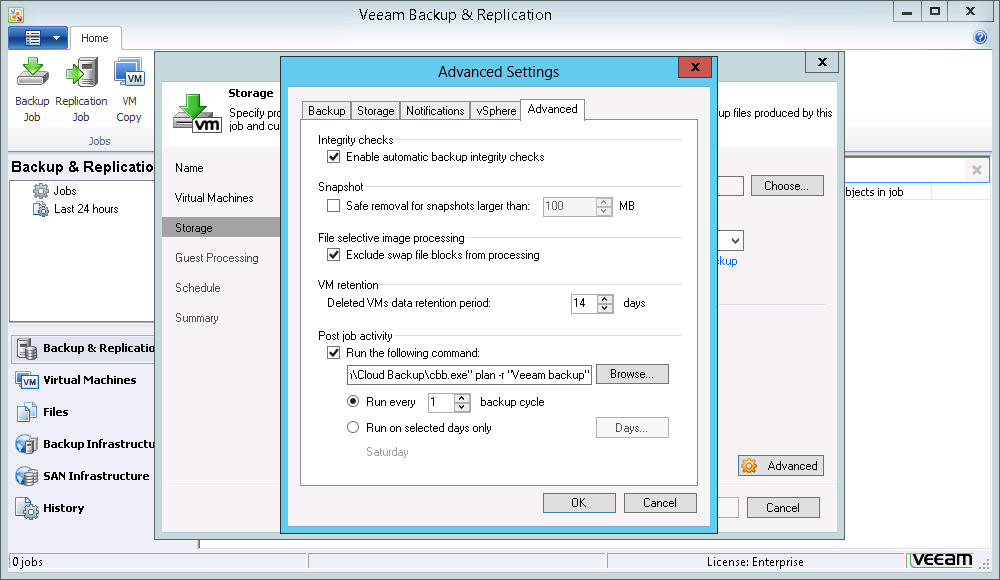Select the Jobs gear icon in tree

pos(41,190)
